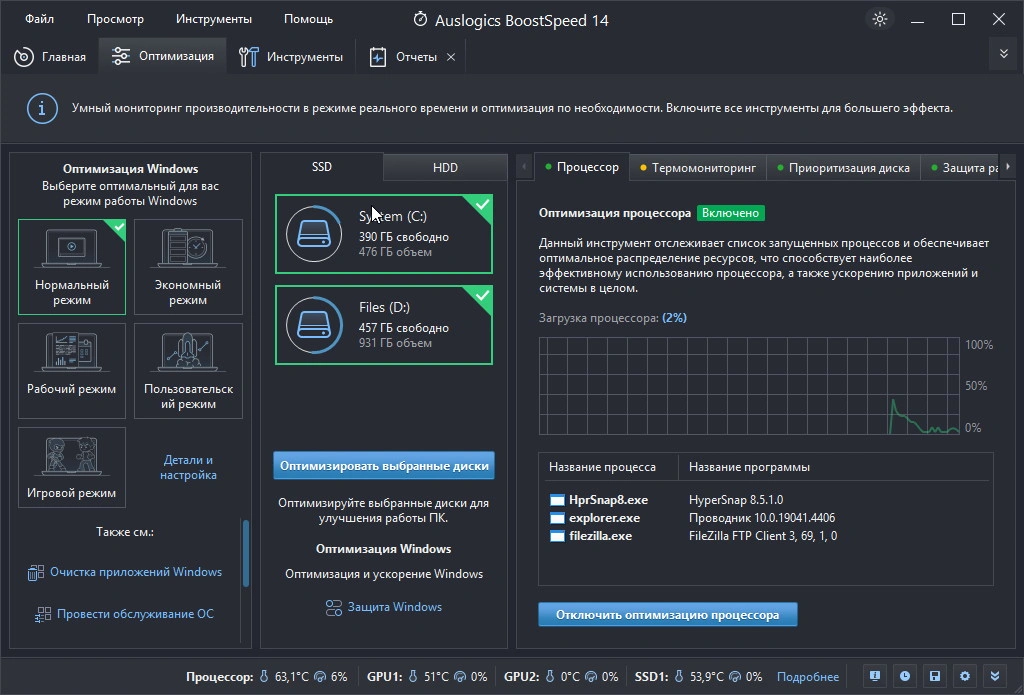Click the filezilla.exe process icon
Viewport: 1024px width, 695px height.
557,536
